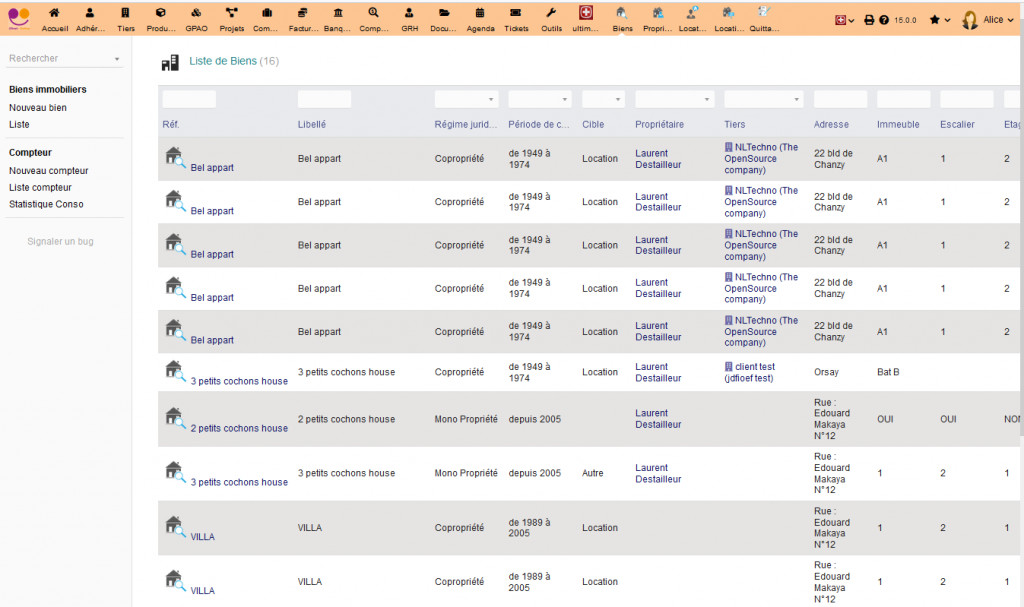Open the Tiers module in top bar
Image resolution: width=1024 pixels, height=607 pixels.
click(x=125, y=18)
